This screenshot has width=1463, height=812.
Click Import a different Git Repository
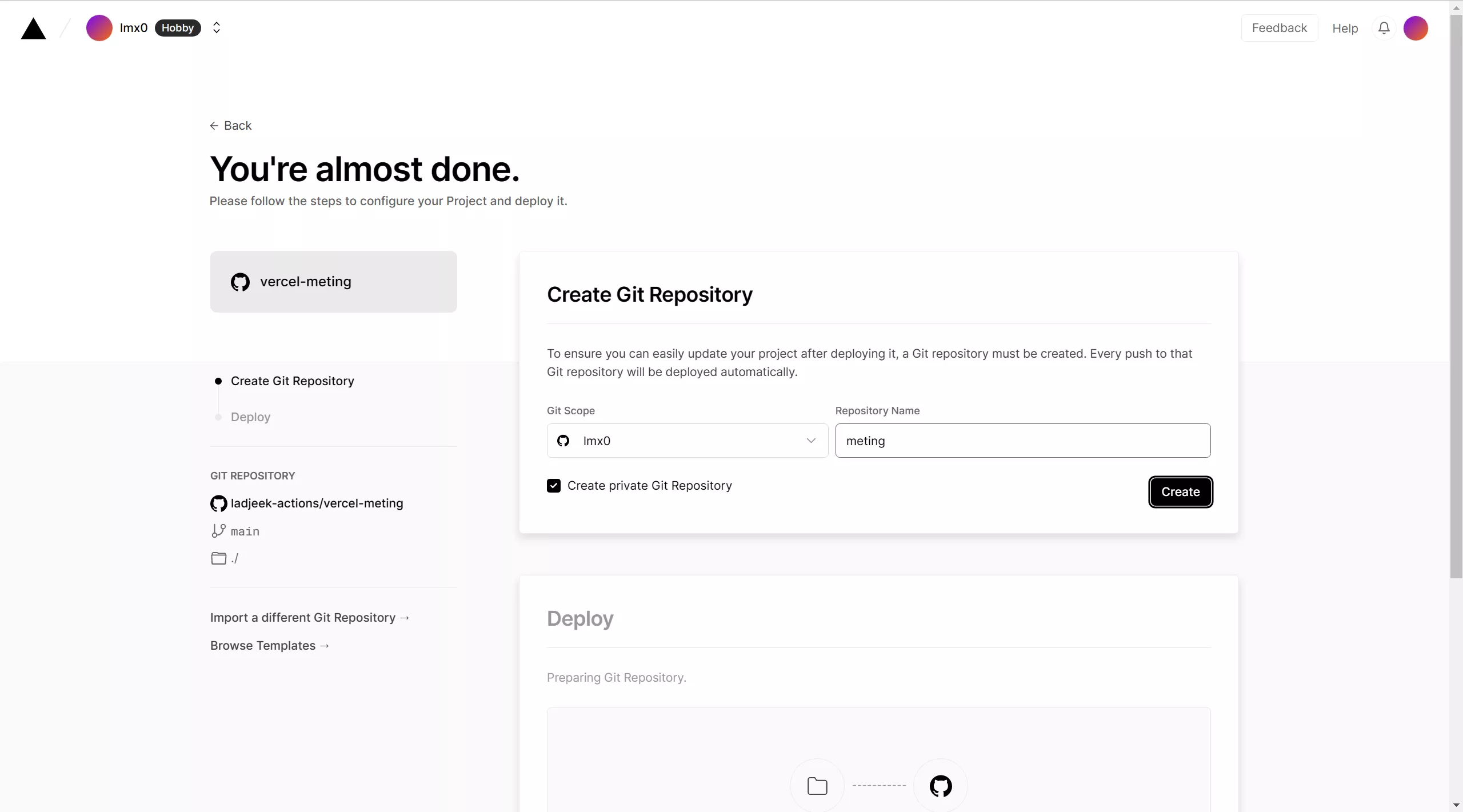click(x=310, y=618)
